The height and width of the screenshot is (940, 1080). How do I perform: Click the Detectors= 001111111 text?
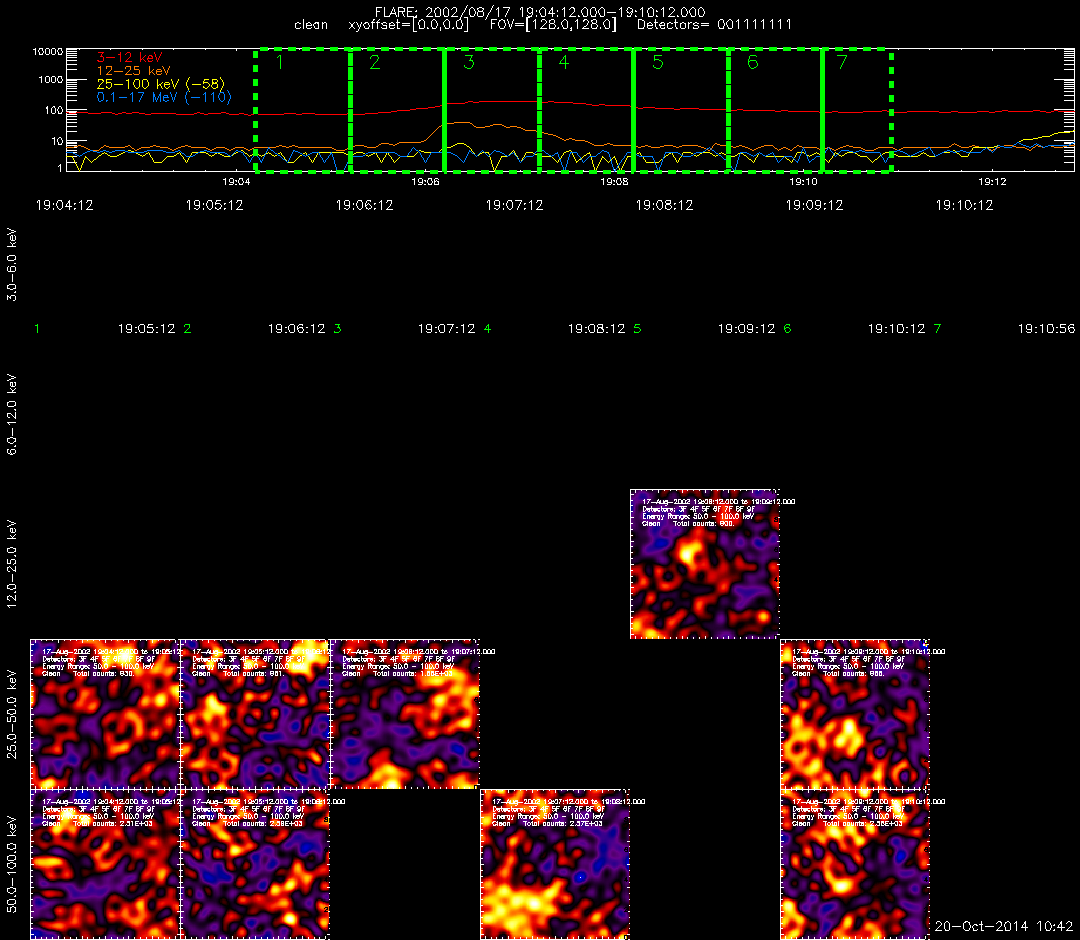714,25
